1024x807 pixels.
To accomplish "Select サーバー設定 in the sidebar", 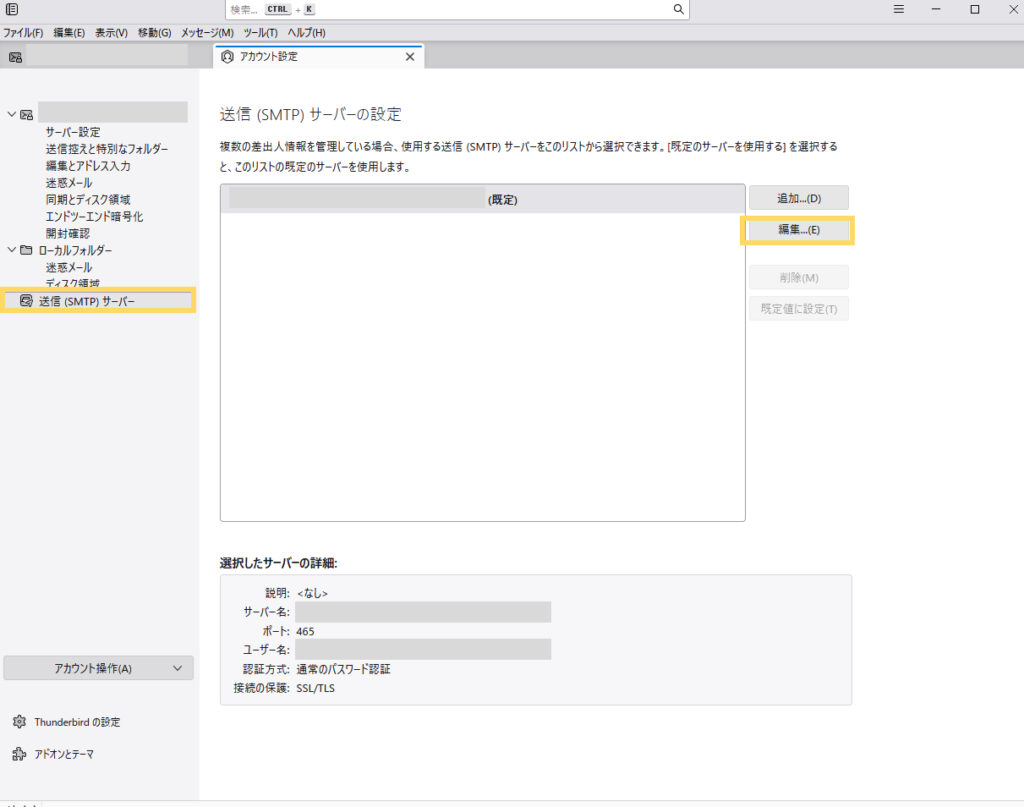I will [x=72, y=132].
